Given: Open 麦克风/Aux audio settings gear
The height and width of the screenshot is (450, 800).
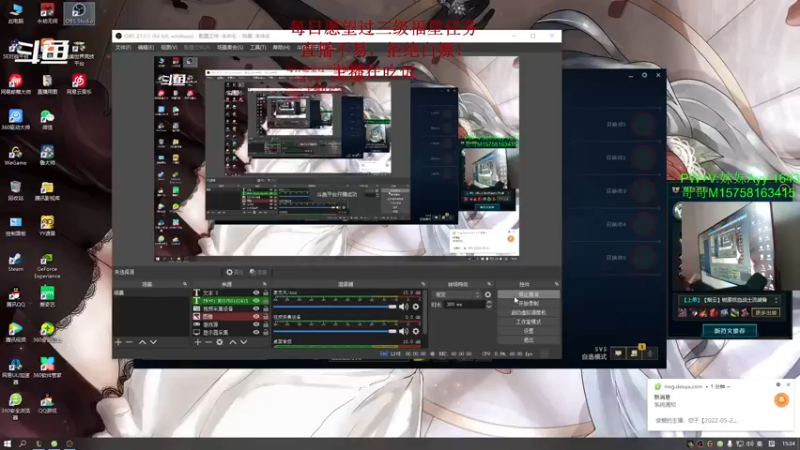Looking at the screenshot, I should (416, 307).
